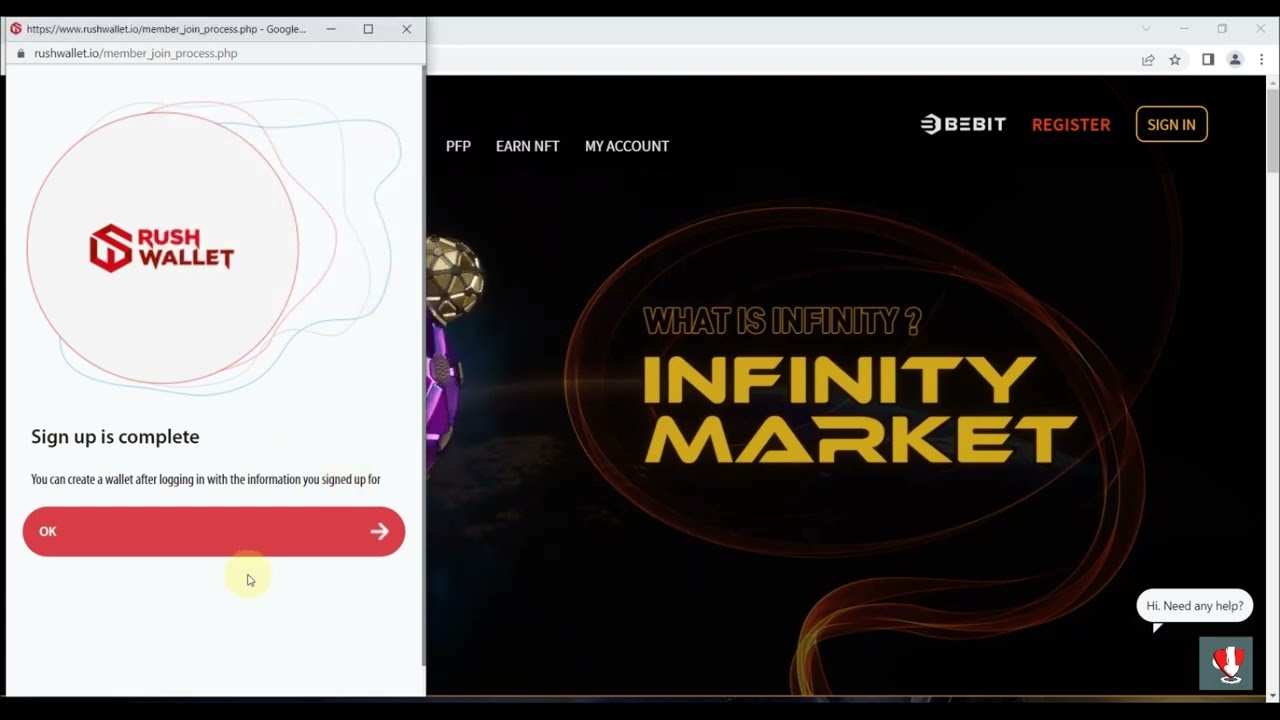
Task: Expand the tab search chevron
Action: click(x=1146, y=29)
